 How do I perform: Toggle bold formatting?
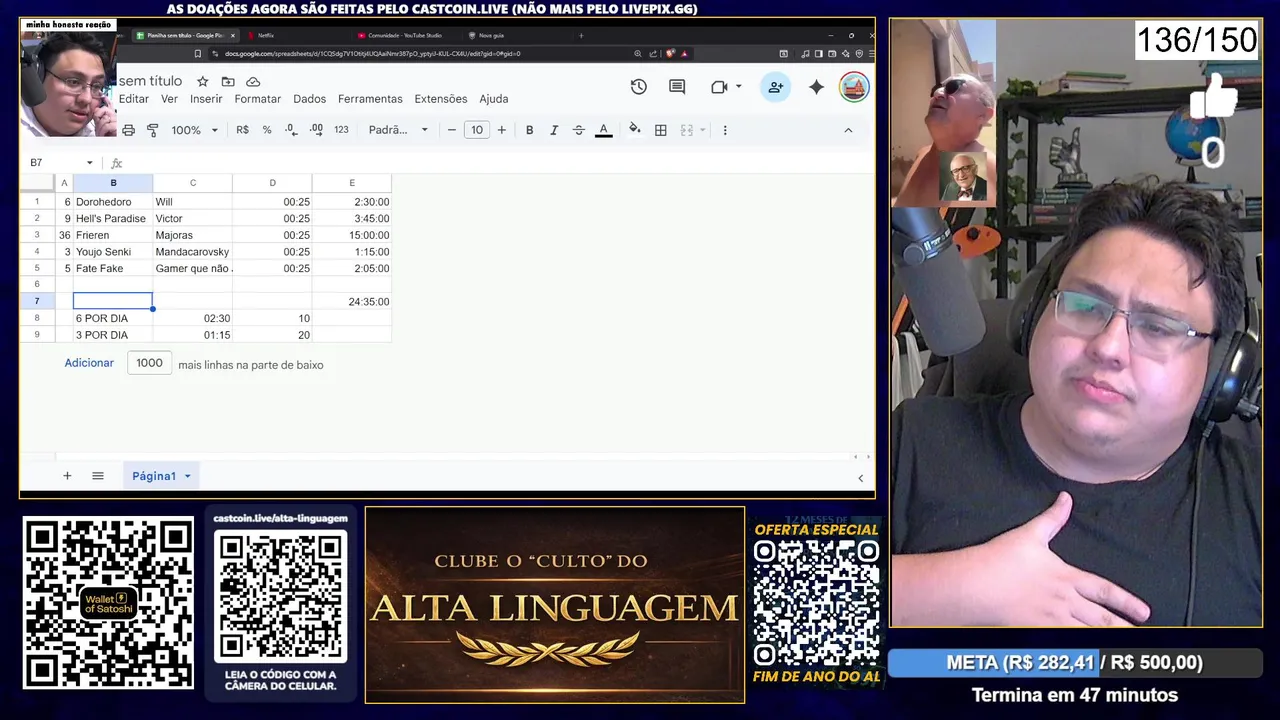(529, 130)
